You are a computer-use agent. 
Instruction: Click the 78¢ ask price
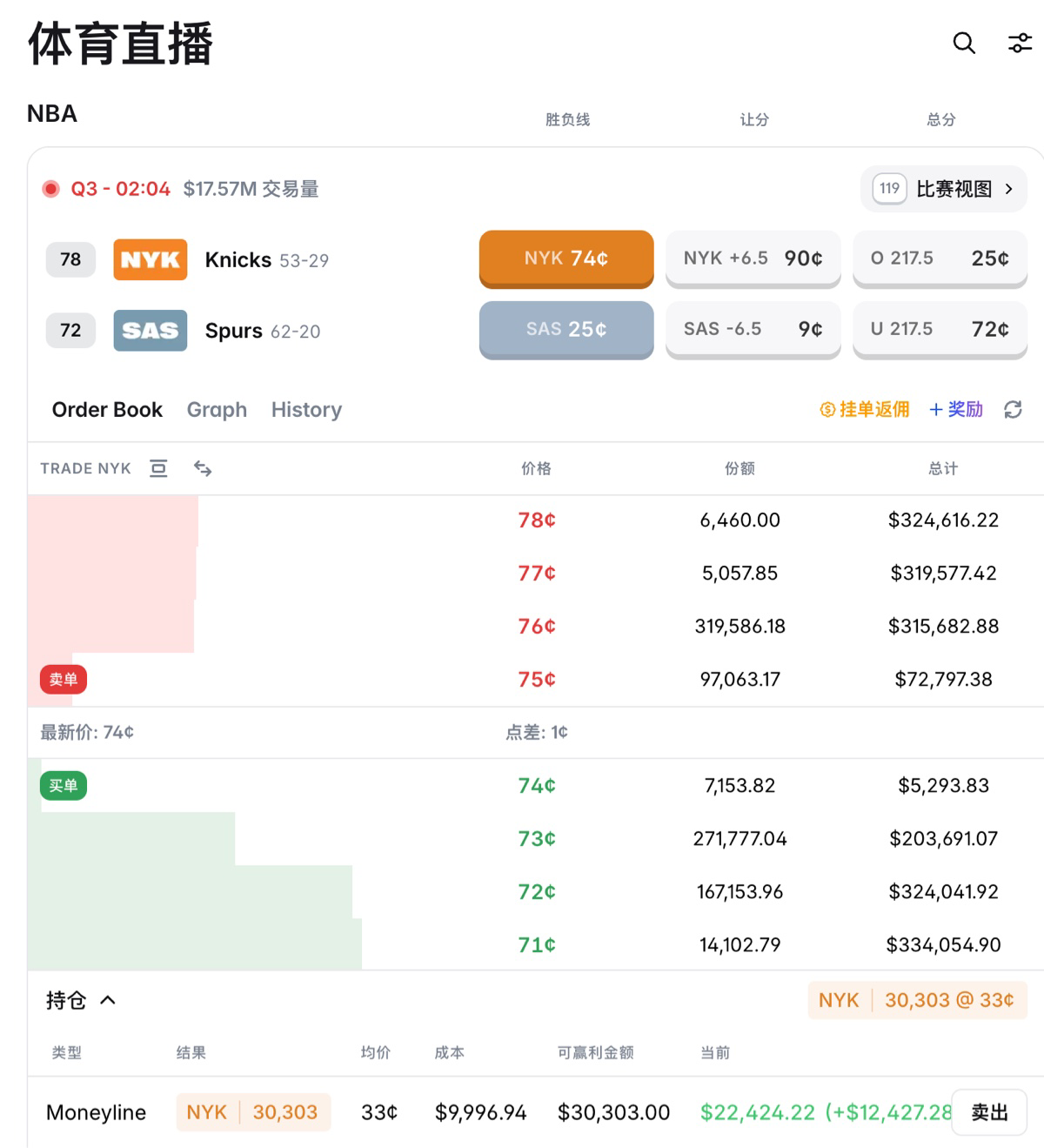tap(537, 520)
